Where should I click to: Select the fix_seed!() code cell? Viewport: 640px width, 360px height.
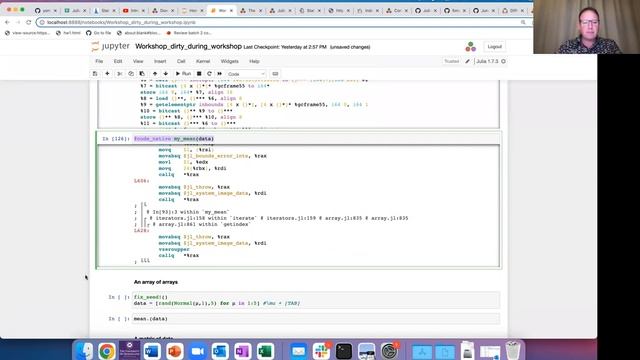(316, 300)
